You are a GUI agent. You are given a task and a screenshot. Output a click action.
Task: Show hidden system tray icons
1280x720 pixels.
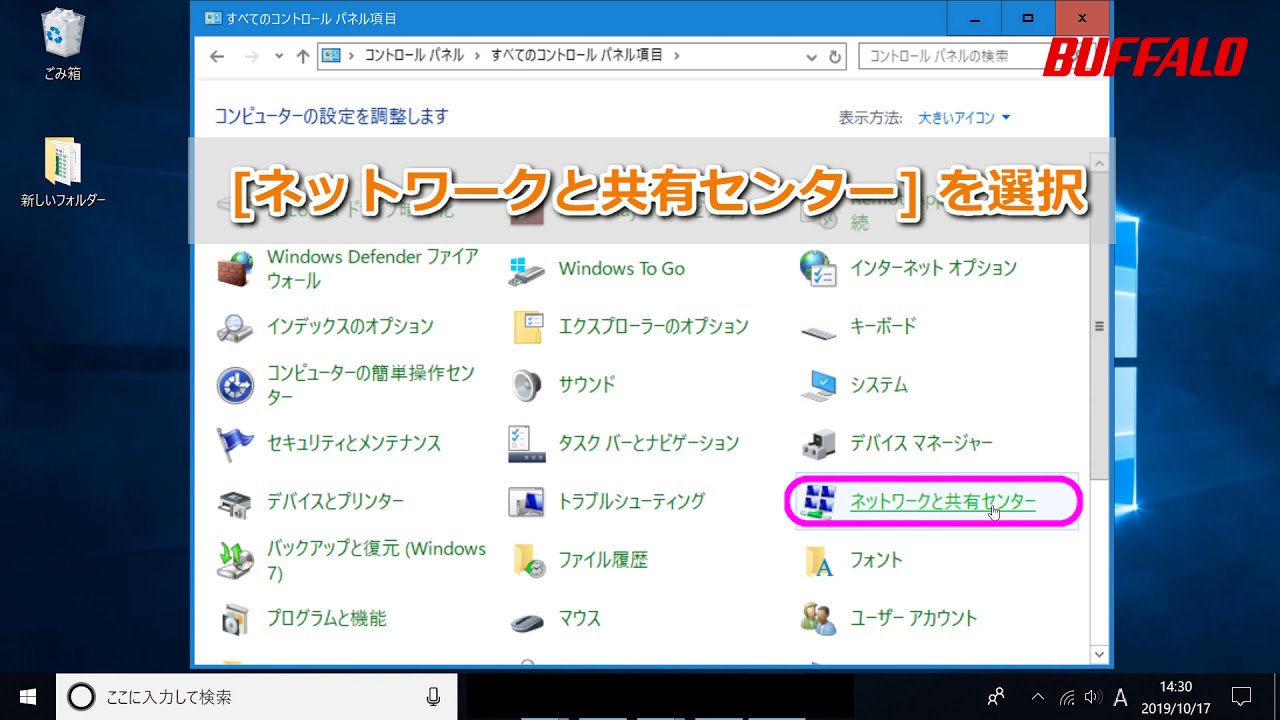tap(1037, 697)
